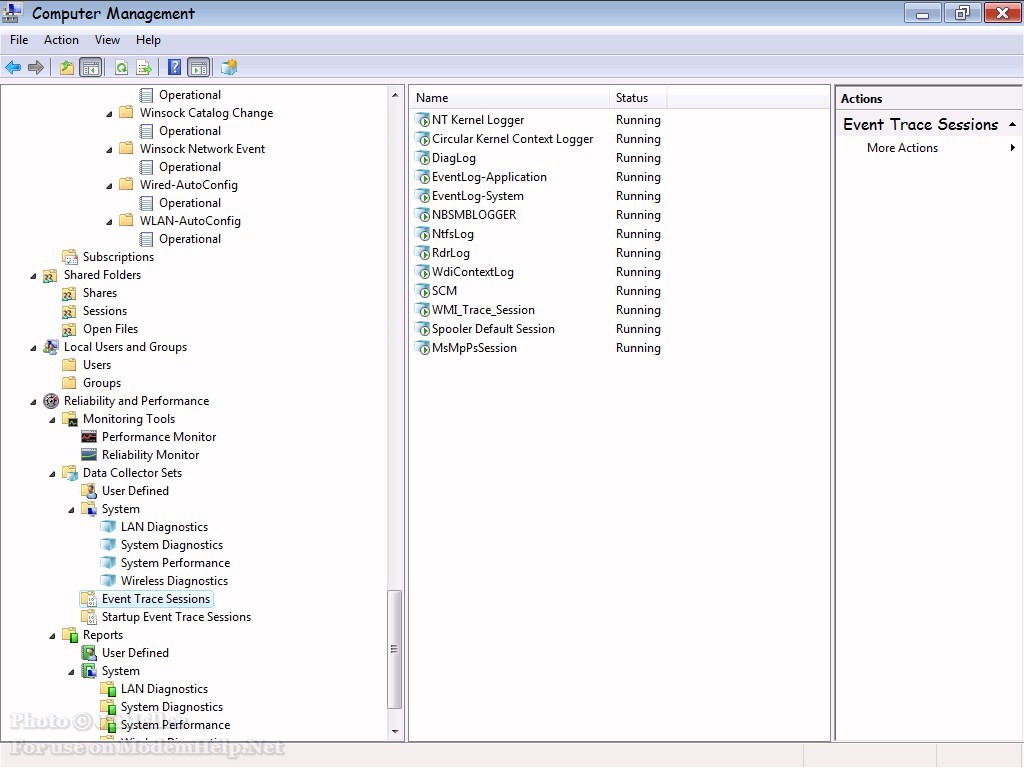The height and width of the screenshot is (768, 1024).
Task: Open the View menu
Action: (x=107, y=40)
